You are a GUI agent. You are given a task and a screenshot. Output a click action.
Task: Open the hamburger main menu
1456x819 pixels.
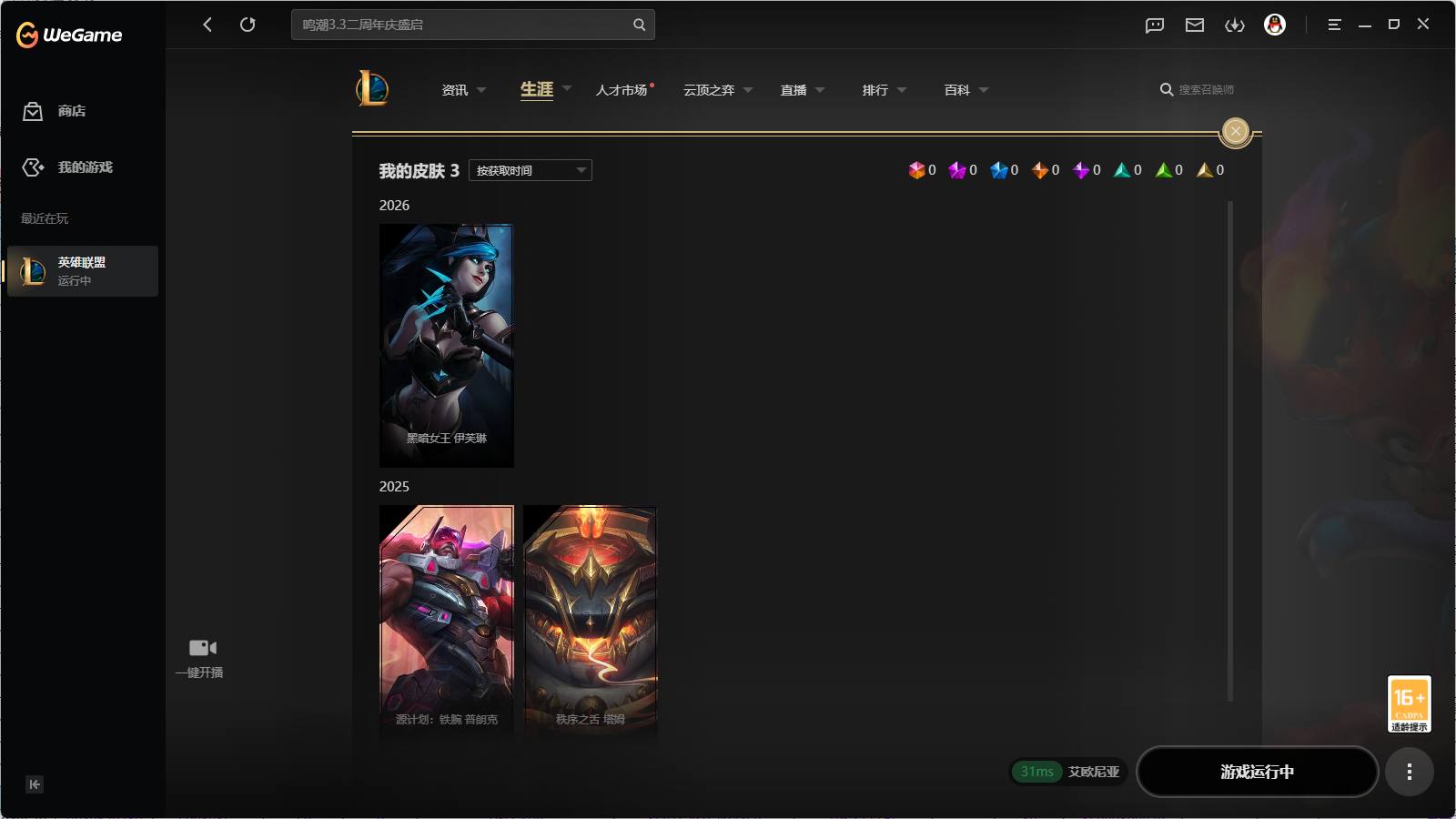click(1334, 25)
